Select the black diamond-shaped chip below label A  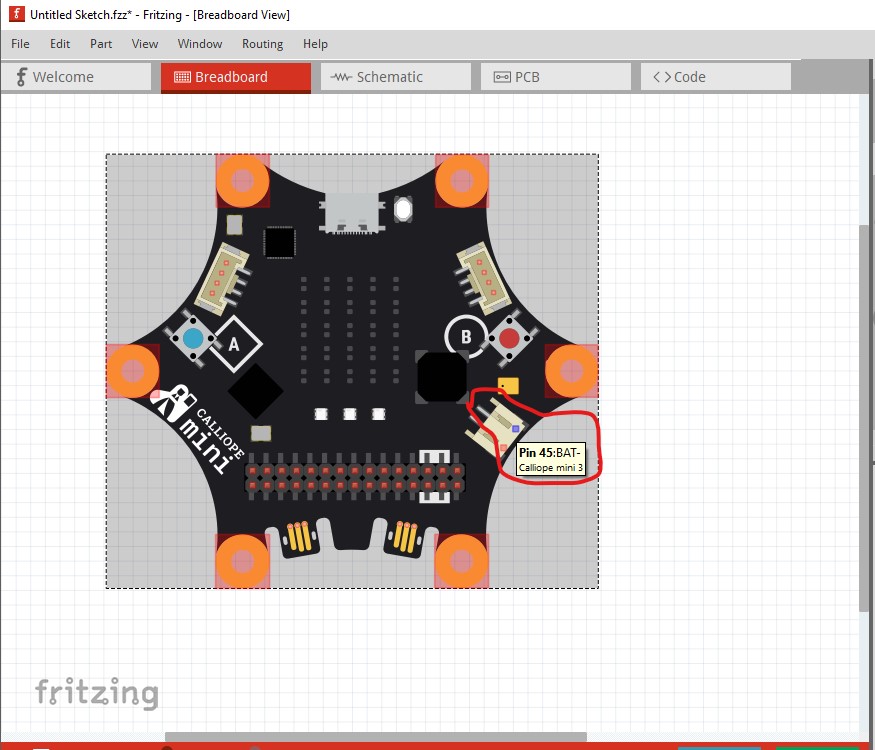coord(256,391)
